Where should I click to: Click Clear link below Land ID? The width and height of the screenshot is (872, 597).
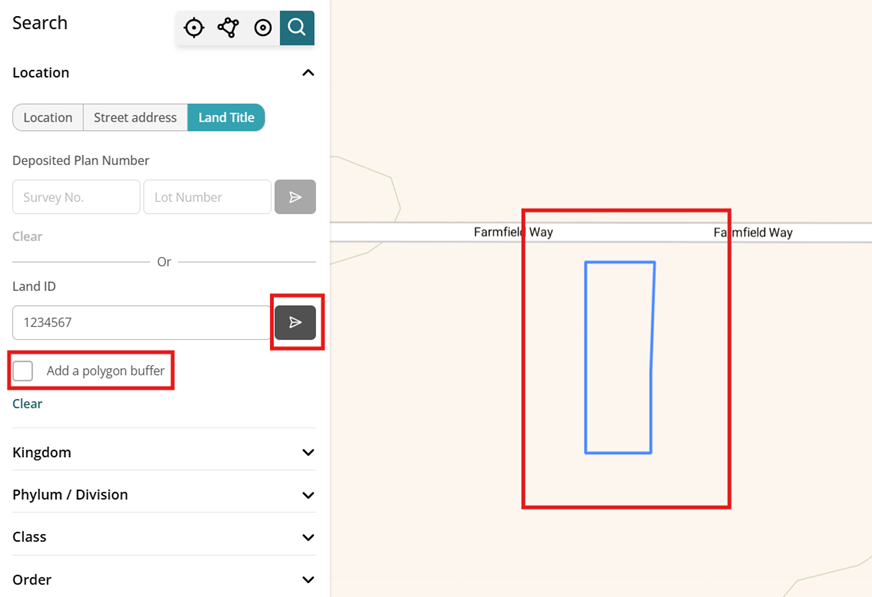(27, 404)
